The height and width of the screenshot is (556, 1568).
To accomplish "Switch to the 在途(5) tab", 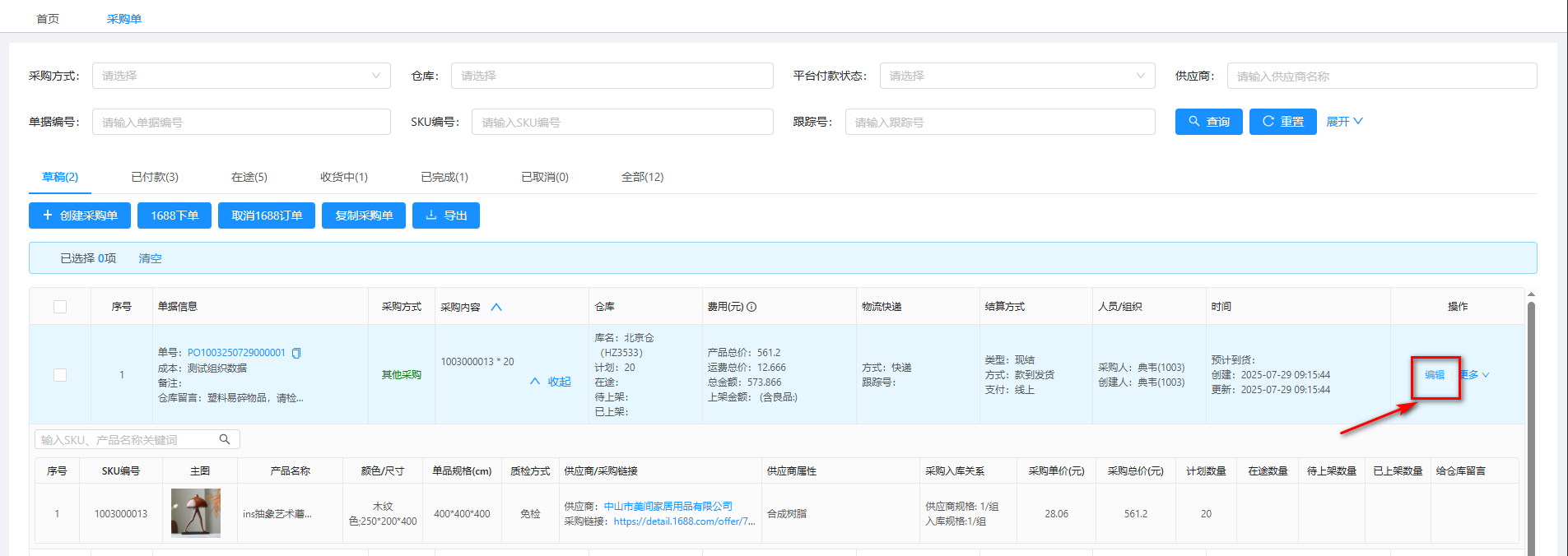I will pos(249,177).
